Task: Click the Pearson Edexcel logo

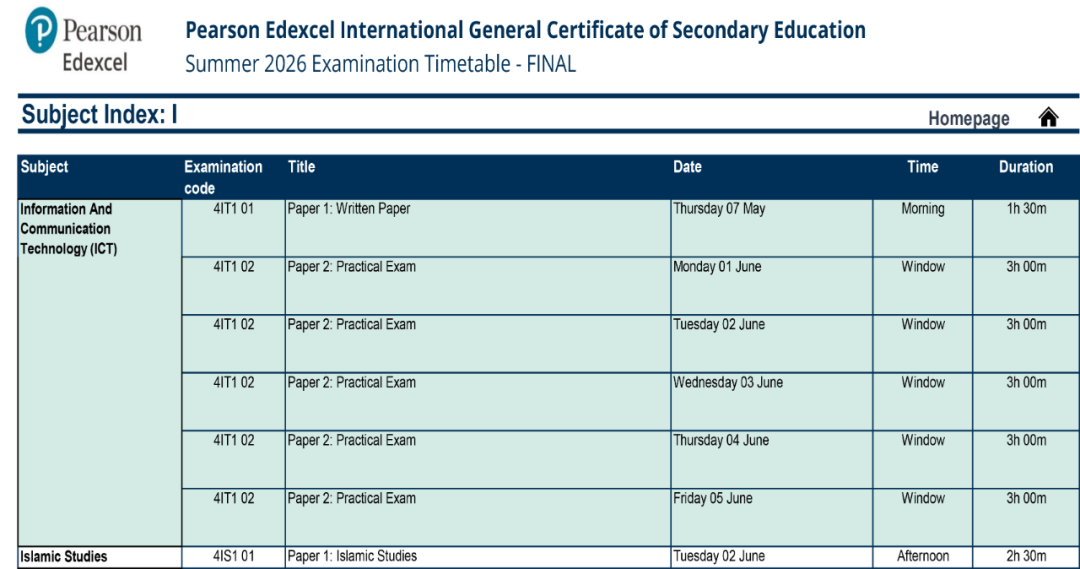Action: [x=84, y=41]
